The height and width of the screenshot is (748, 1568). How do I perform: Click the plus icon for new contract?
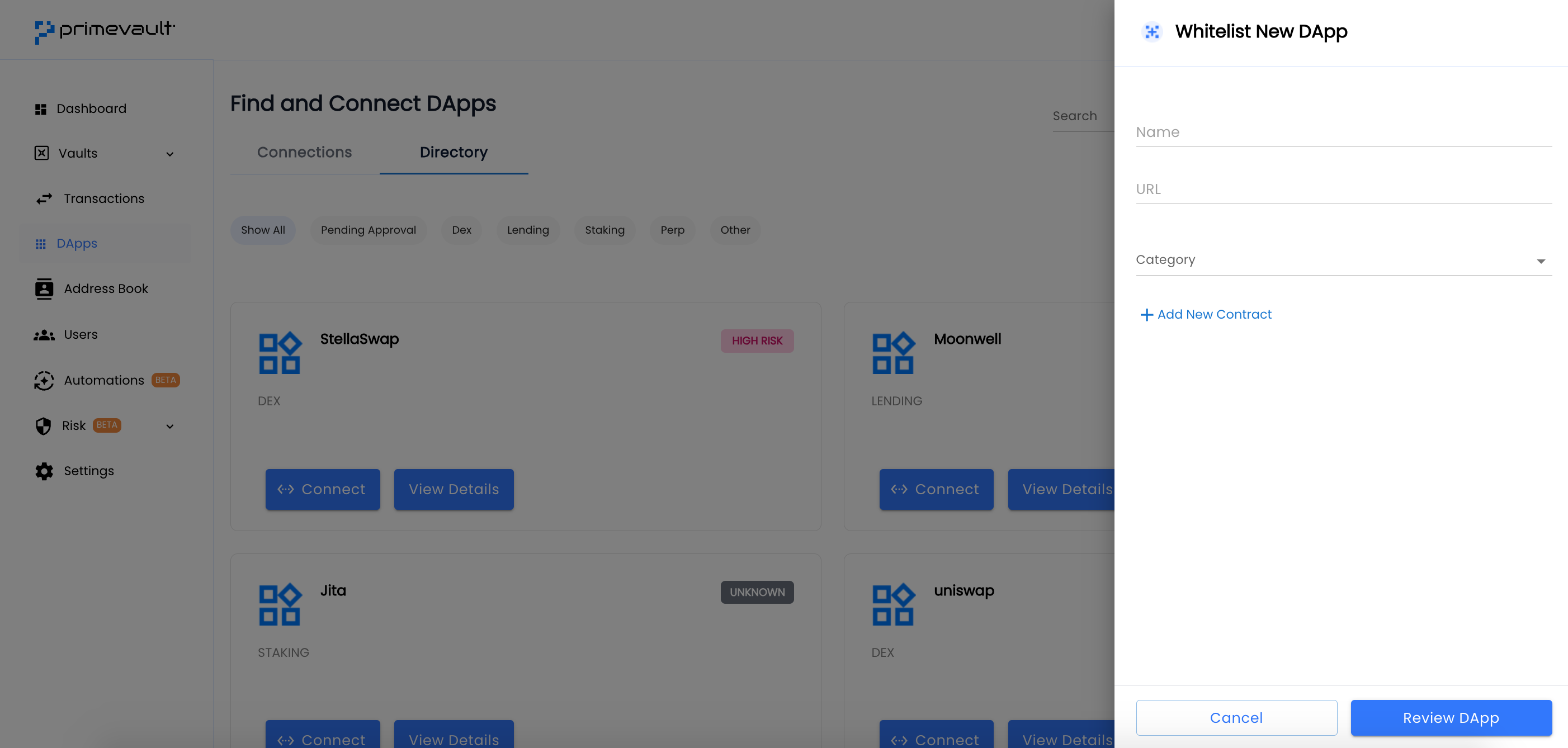(1146, 315)
